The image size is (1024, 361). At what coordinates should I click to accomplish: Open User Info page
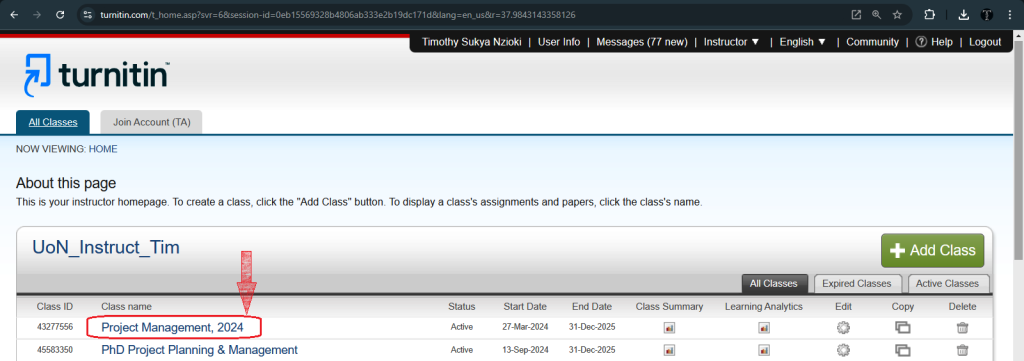click(559, 42)
